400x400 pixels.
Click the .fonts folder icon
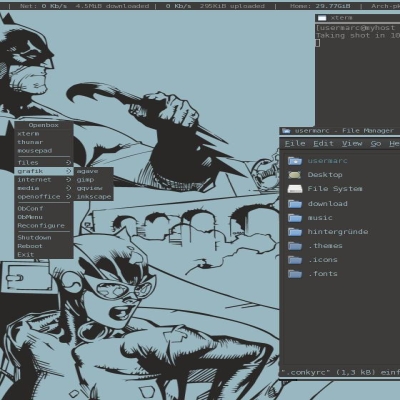tap(295, 274)
